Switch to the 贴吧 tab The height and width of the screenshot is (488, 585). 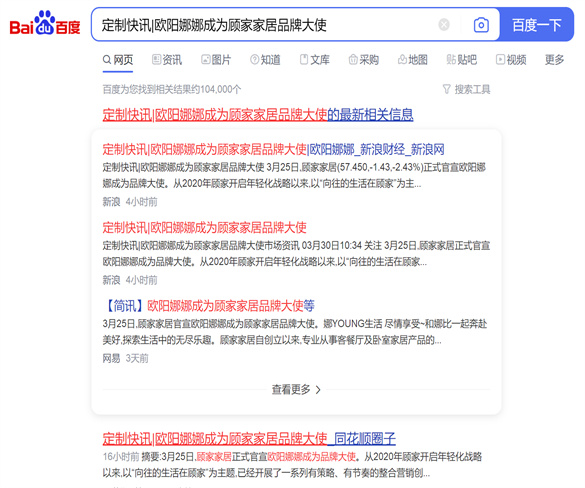tap(462, 60)
